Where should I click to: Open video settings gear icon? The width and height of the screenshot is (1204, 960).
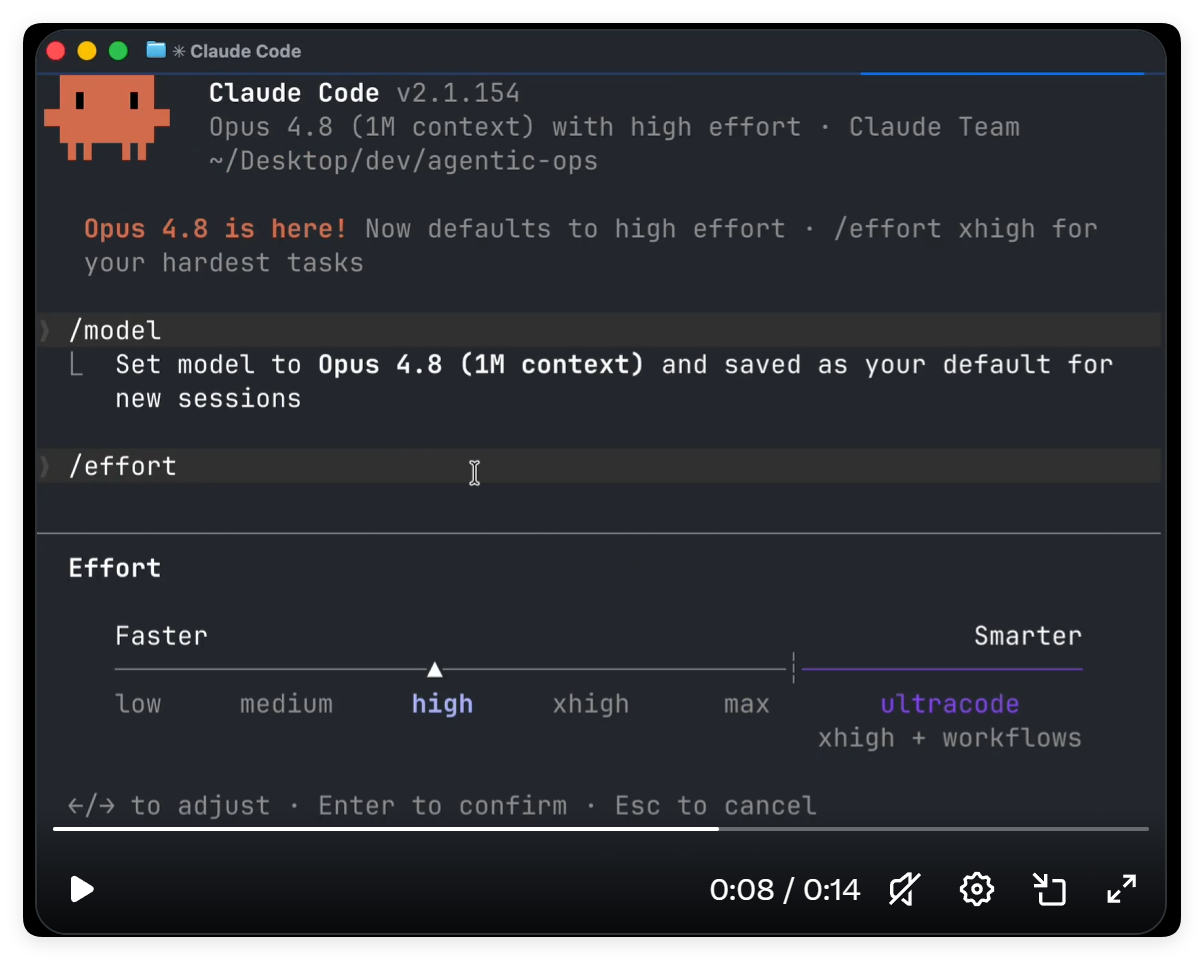click(976, 889)
